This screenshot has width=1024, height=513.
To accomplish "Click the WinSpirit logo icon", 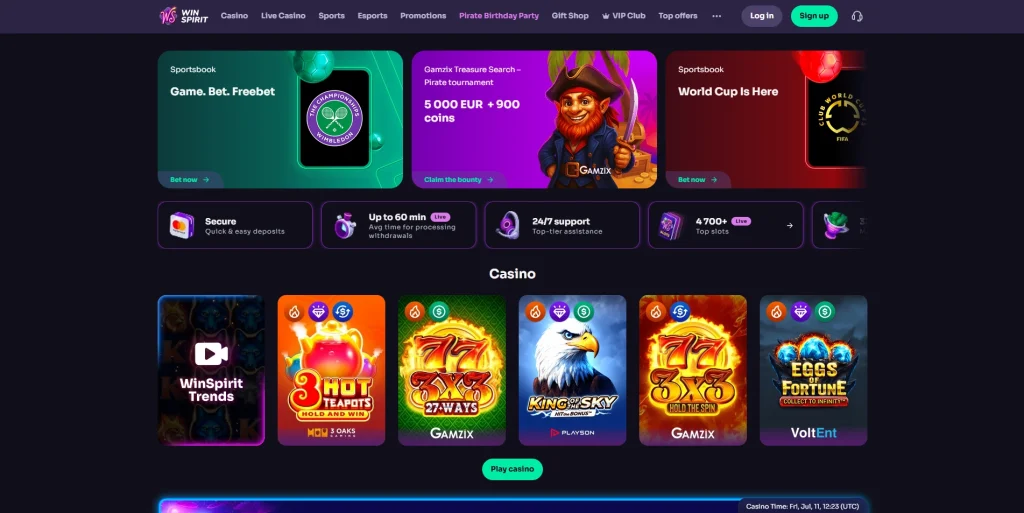I will click(168, 16).
